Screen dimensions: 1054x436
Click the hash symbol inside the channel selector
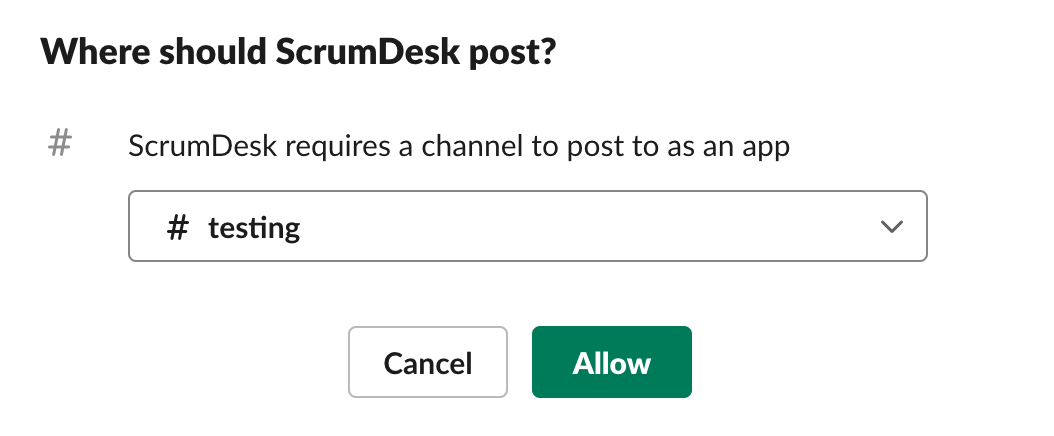(x=177, y=228)
